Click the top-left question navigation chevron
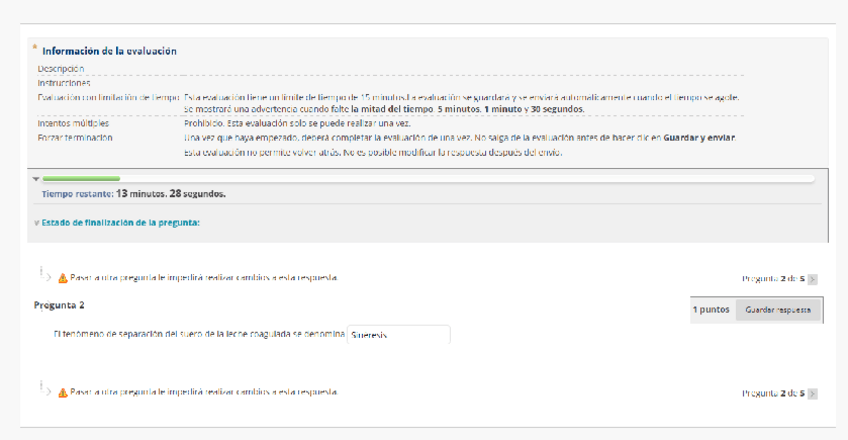The width and height of the screenshot is (848, 440). (x=47, y=277)
